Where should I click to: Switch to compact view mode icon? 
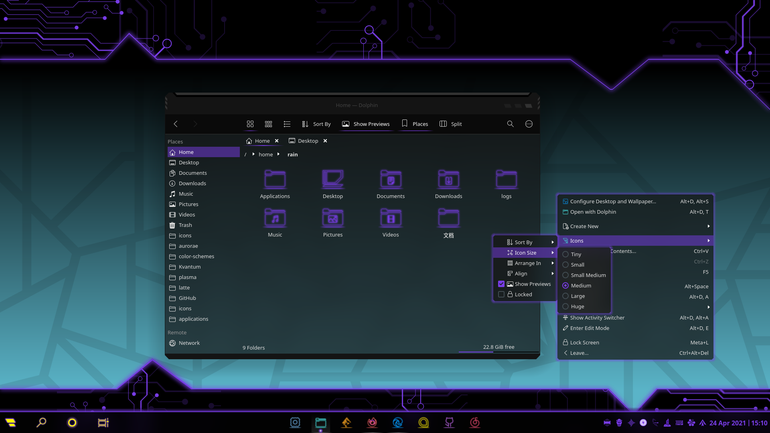click(x=268, y=124)
